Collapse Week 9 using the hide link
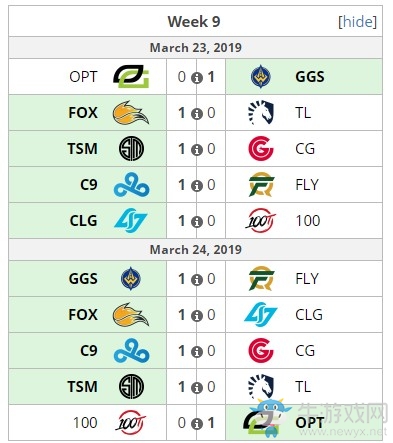Screen dimensions: 393x443 click(x=357, y=22)
